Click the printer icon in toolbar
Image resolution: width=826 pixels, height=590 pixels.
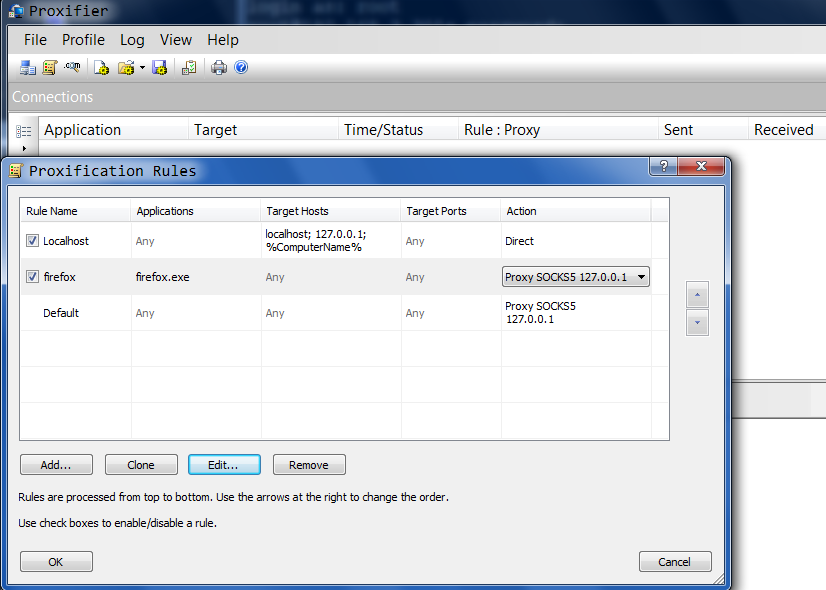(x=219, y=67)
